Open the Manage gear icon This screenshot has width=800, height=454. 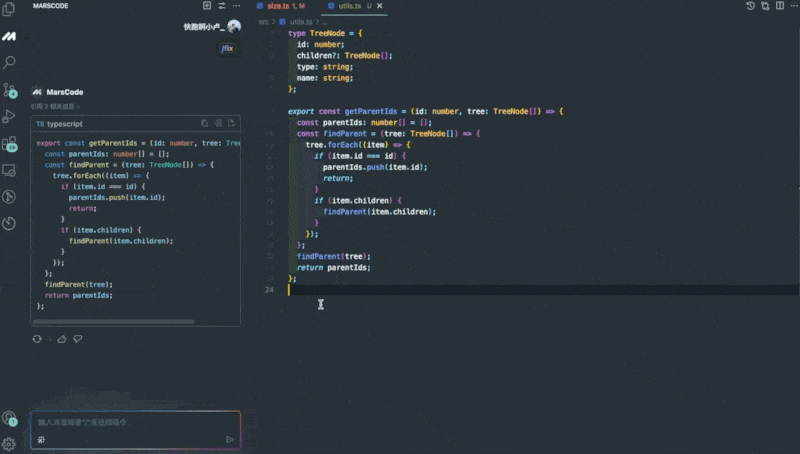click(x=9, y=444)
